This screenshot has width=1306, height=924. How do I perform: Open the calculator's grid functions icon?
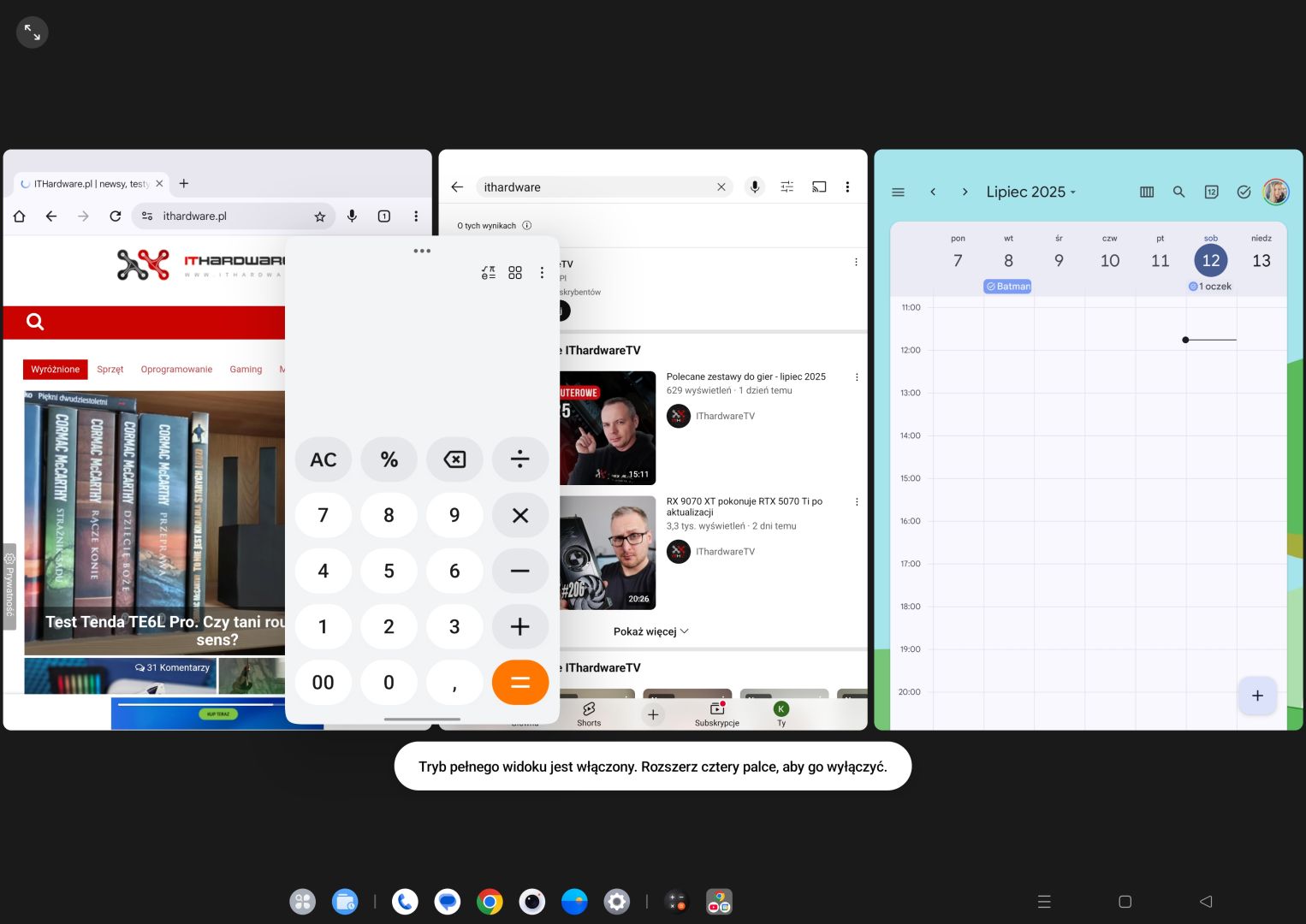(515, 273)
